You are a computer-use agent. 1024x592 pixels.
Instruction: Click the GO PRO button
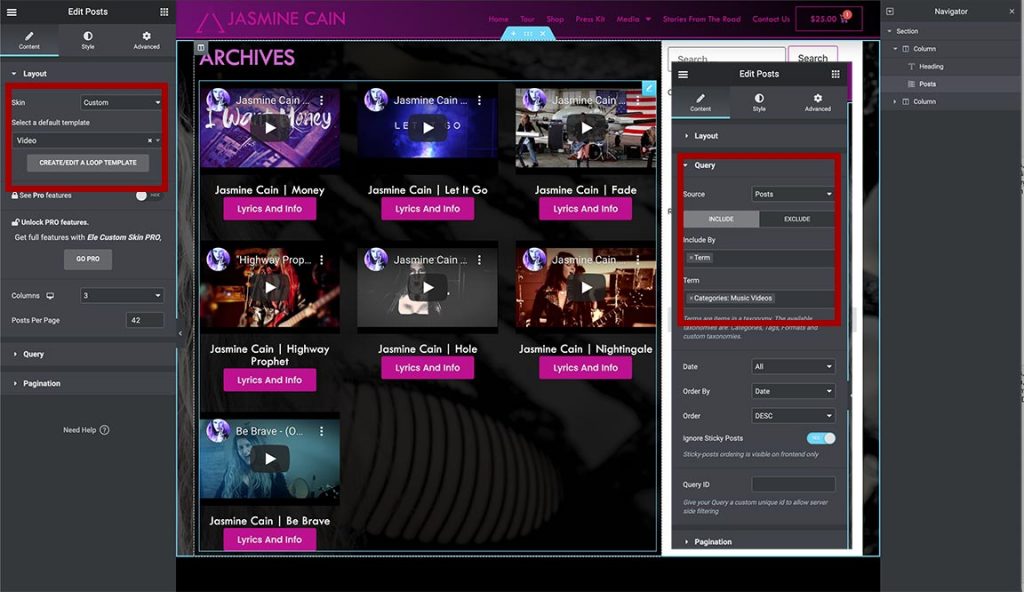88,259
